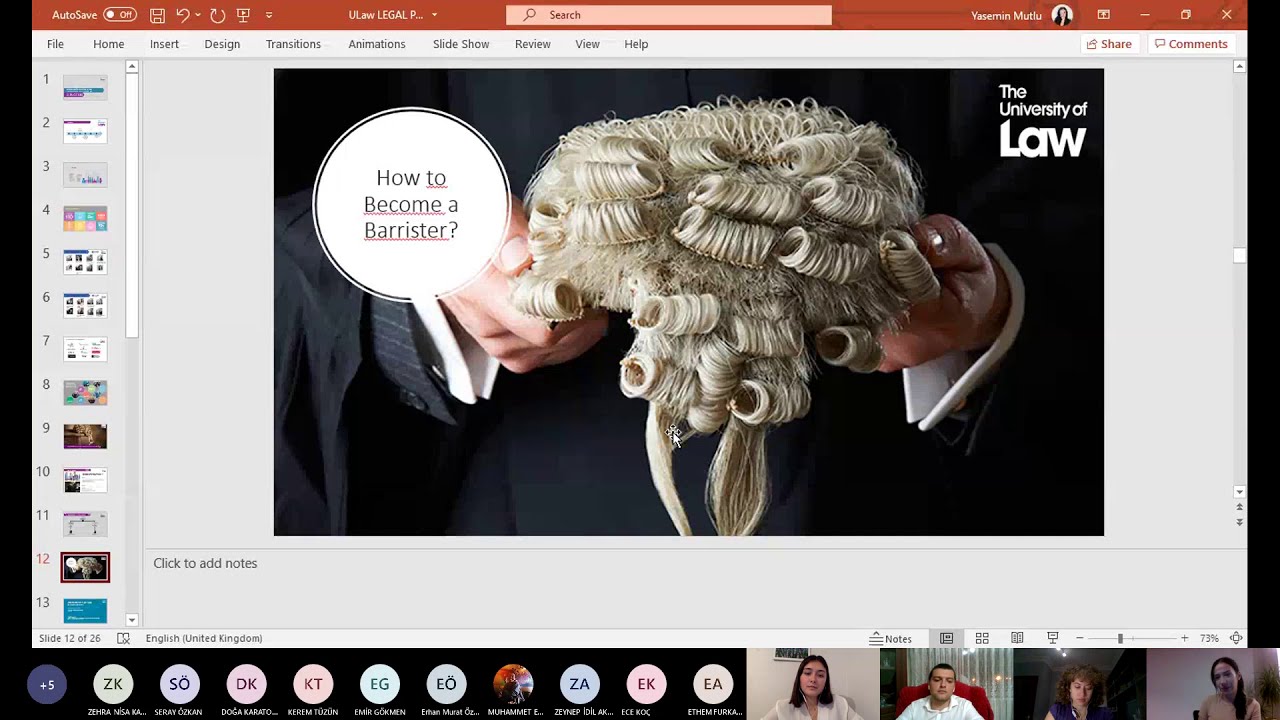Click the spell check icon in status bar
Screen dimensions: 1280x720
(123, 638)
